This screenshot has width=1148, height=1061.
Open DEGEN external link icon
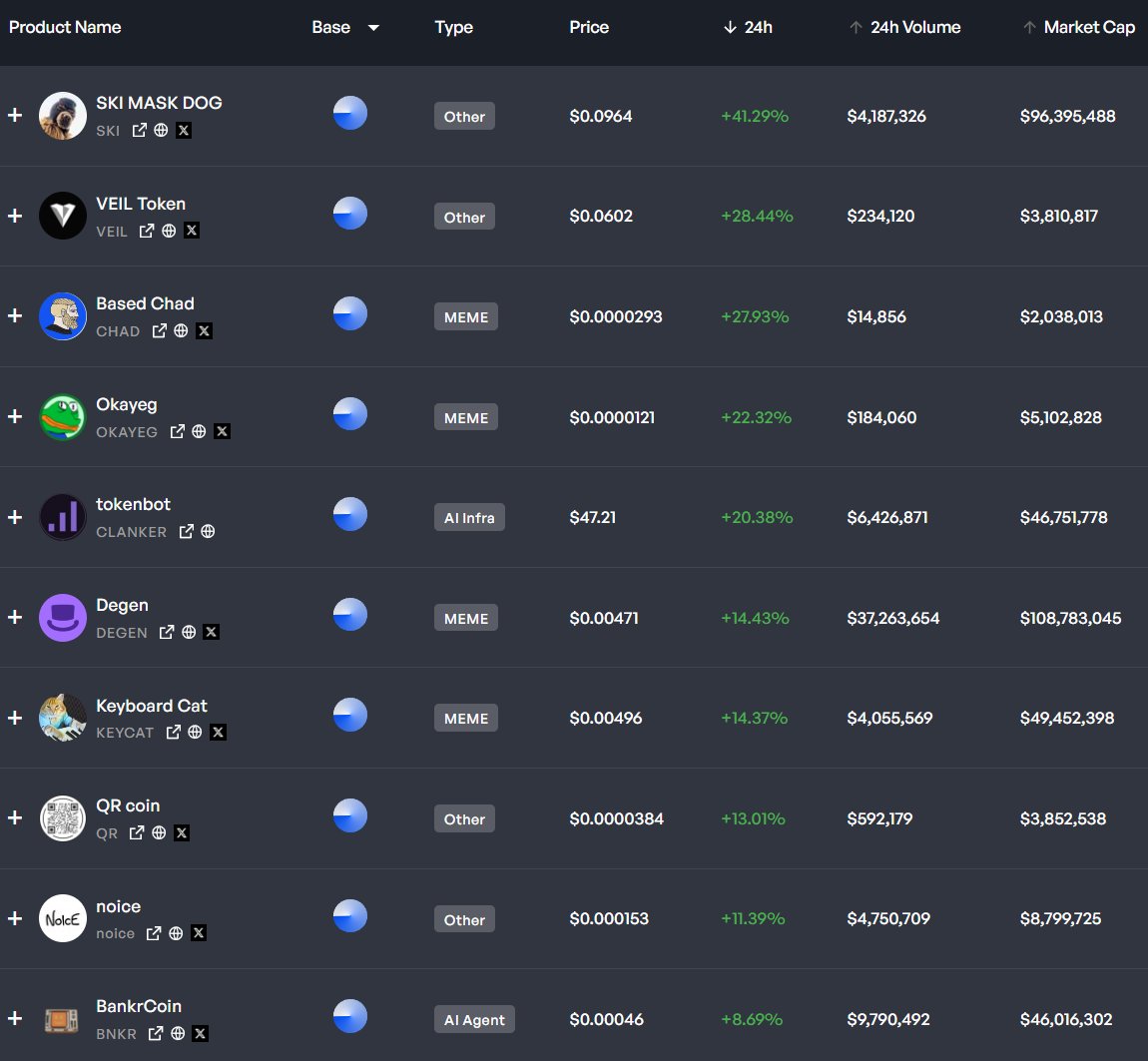click(166, 632)
